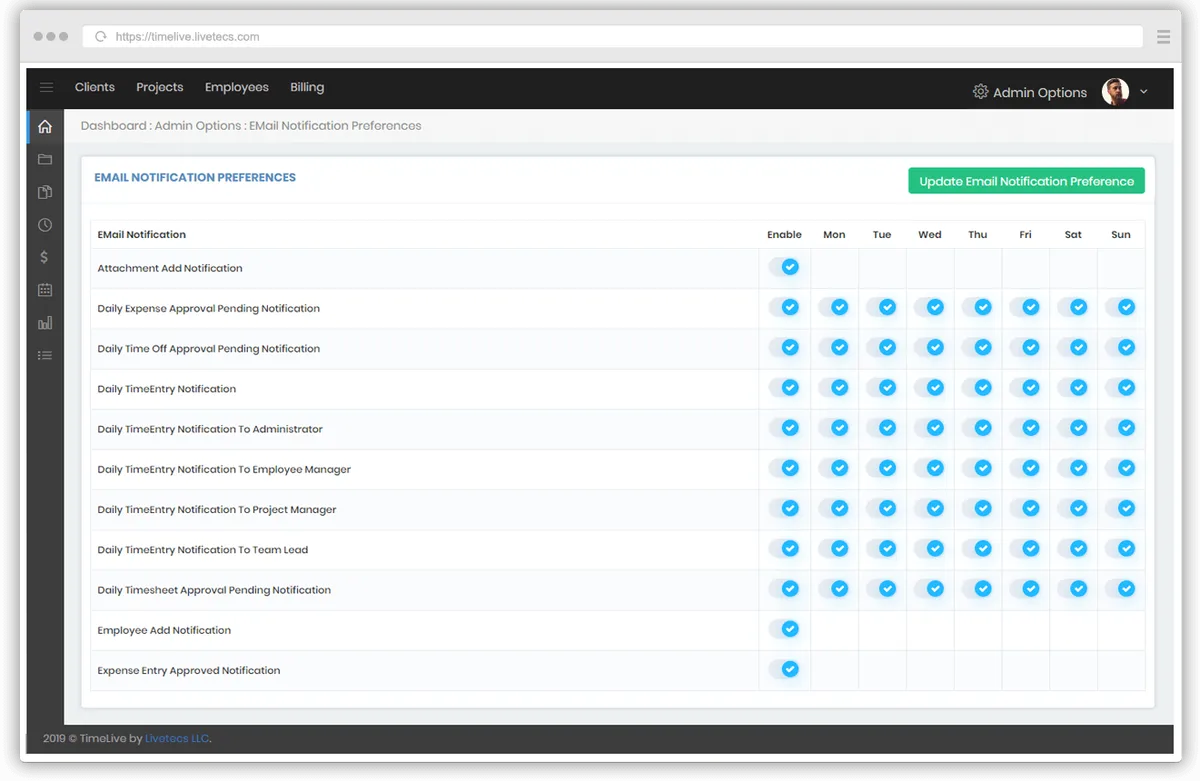Image resolution: width=1200 pixels, height=781 pixels.
Task: Open the calendar icon in sidebar
Action: (x=44, y=290)
